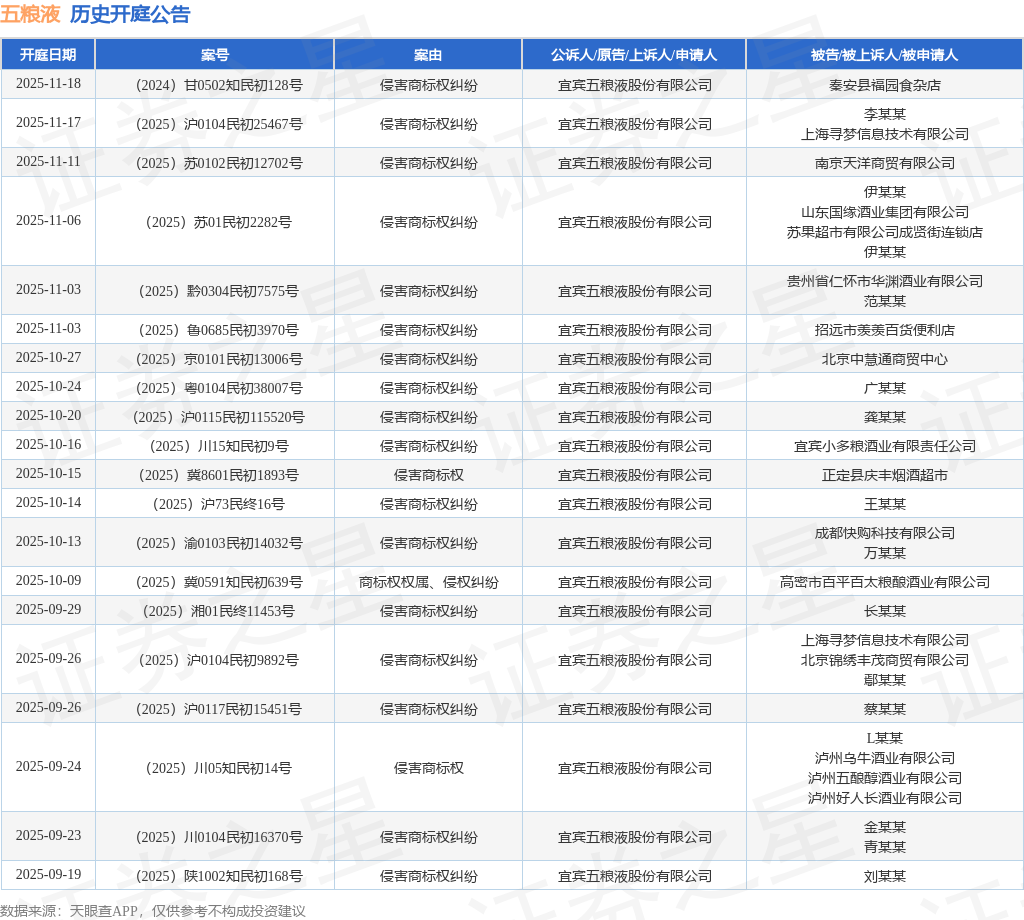This screenshot has height=920, width=1024.
Task: Click case number (2025)渝0103民初14032号
Action: coord(219,543)
